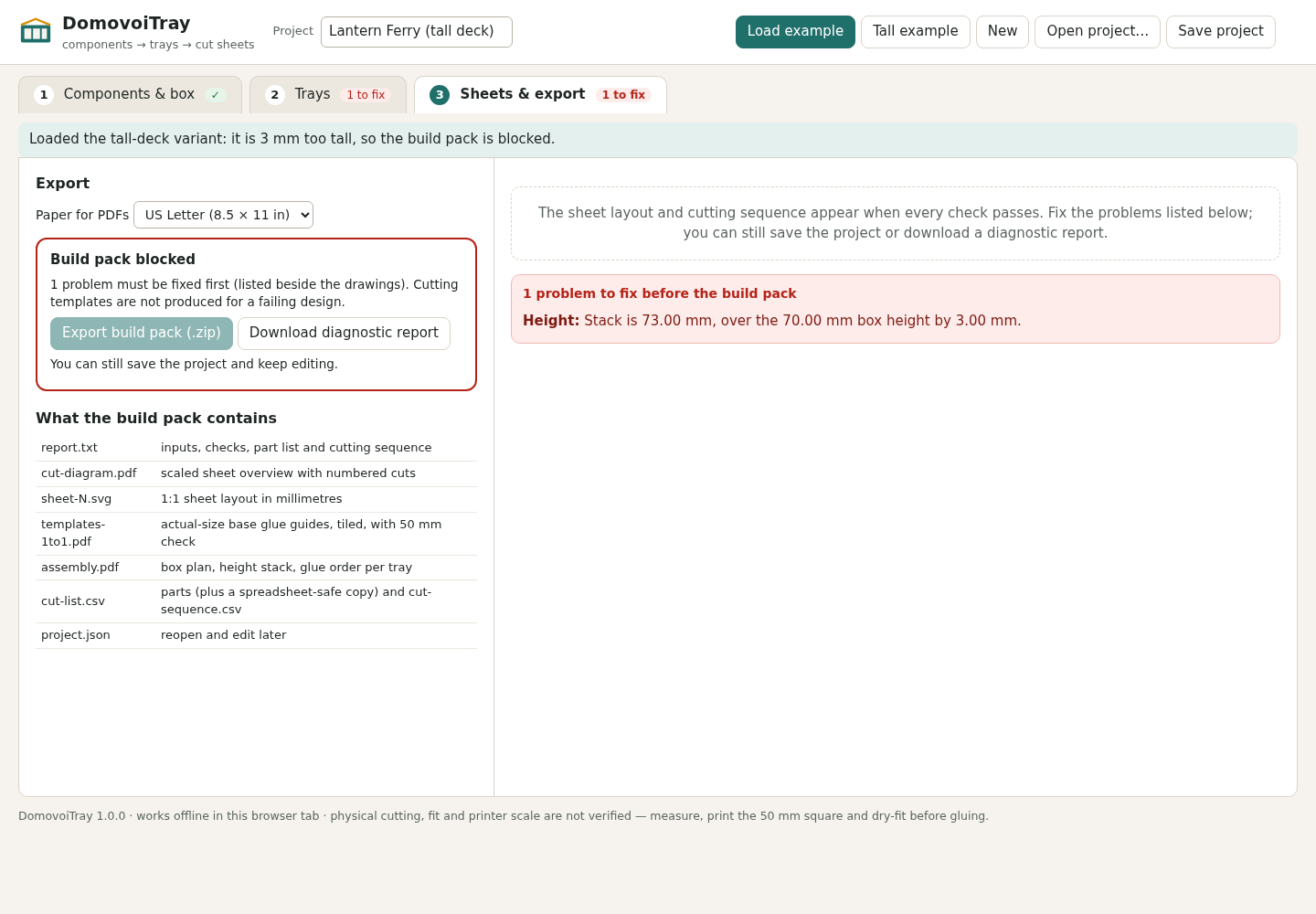Viewport: 1316px width, 914px height.
Task: Click project.json file name
Action: 76,635
